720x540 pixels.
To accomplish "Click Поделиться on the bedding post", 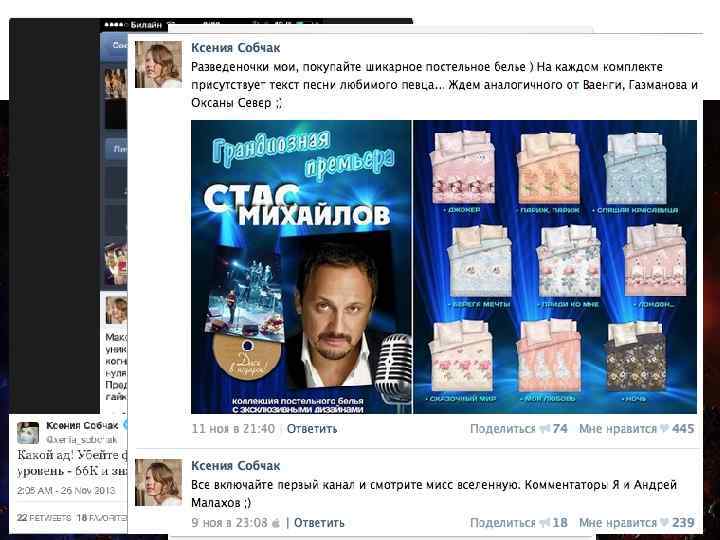I will pyautogui.click(x=503, y=429).
